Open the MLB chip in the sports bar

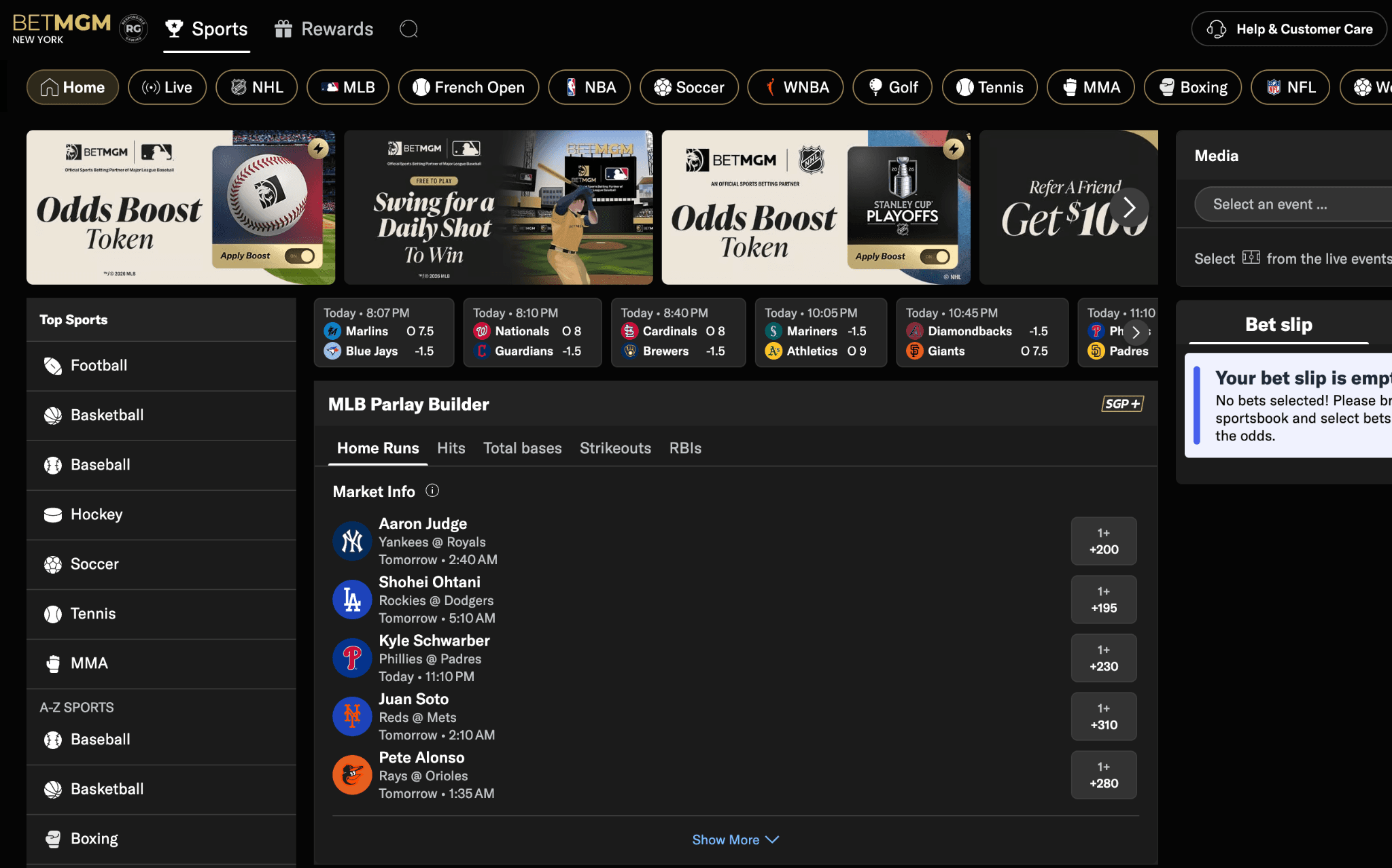click(347, 87)
